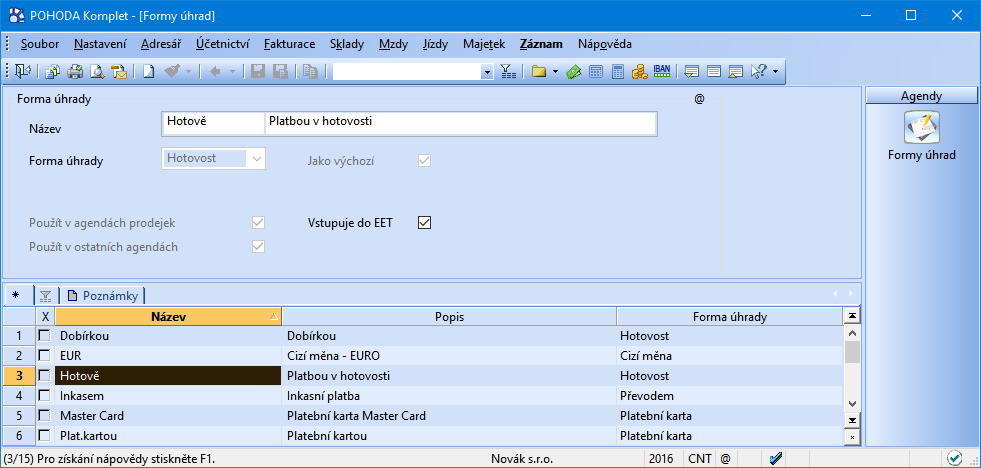Image resolution: width=981 pixels, height=468 pixels.
Task: Select the asterisk all-records tab
Action: 16,295
